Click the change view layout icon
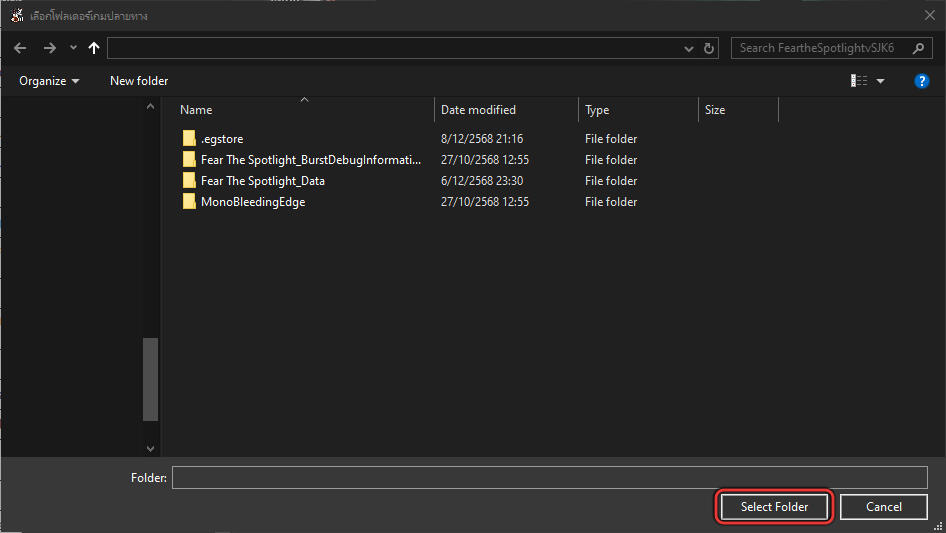 pos(859,81)
